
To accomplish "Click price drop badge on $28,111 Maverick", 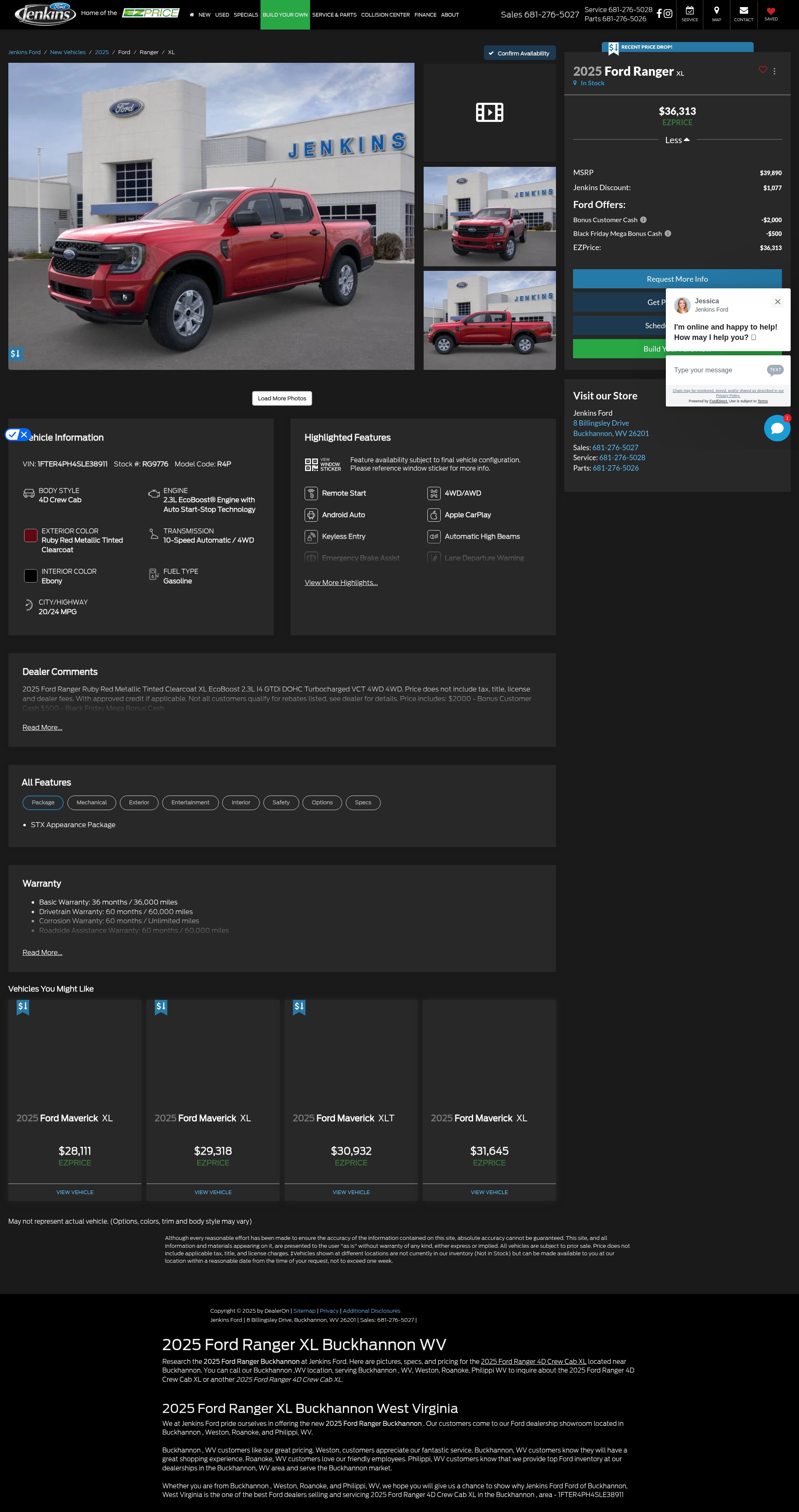I will pos(23,1007).
